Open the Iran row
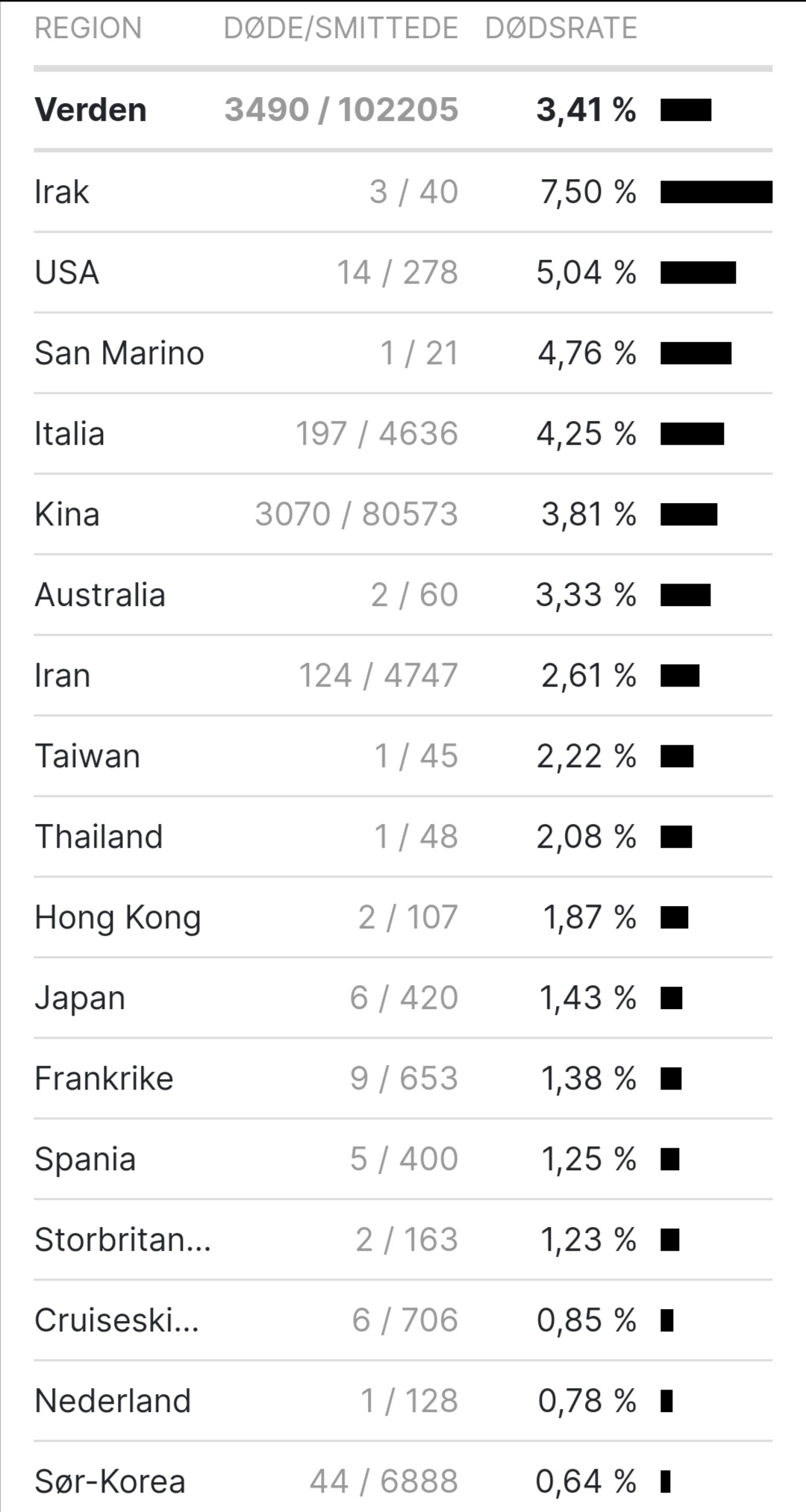The image size is (806, 1512). pyautogui.click(x=403, y=675)
